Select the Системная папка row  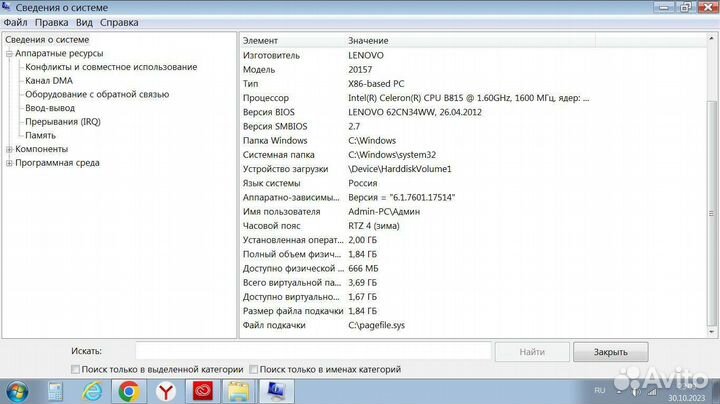(473, 155)
